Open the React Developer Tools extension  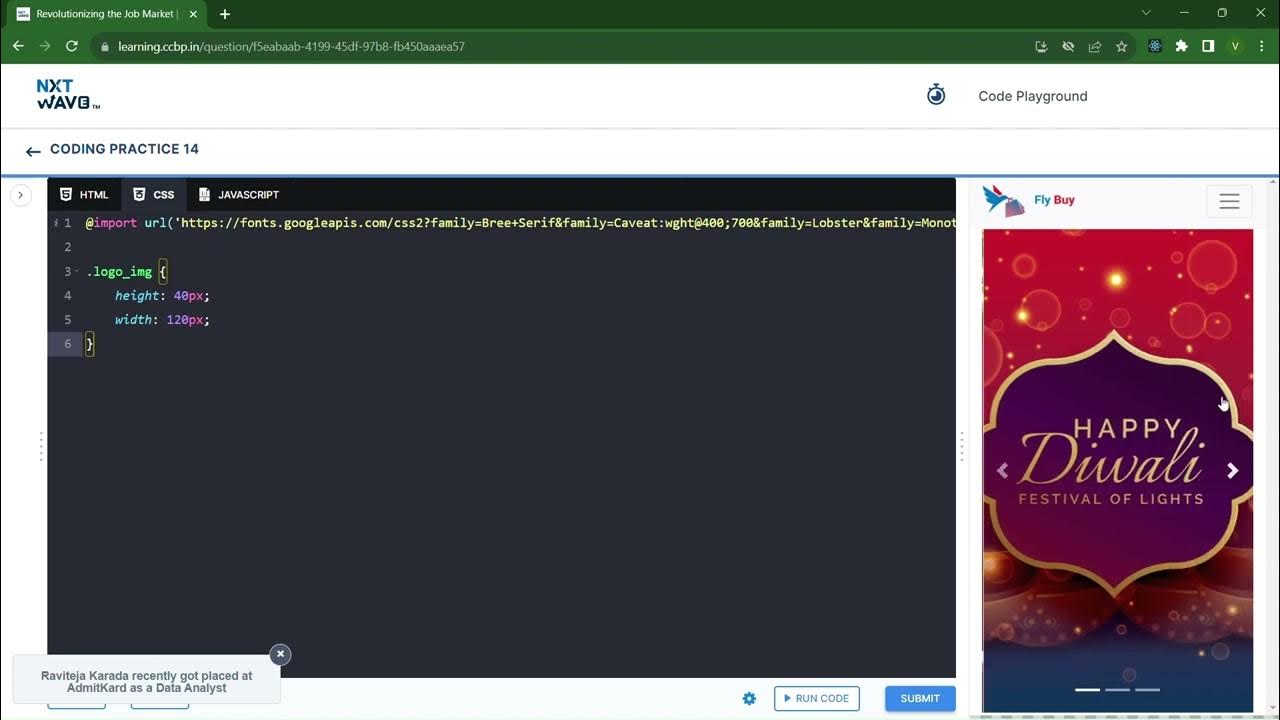click(1155, 46)
